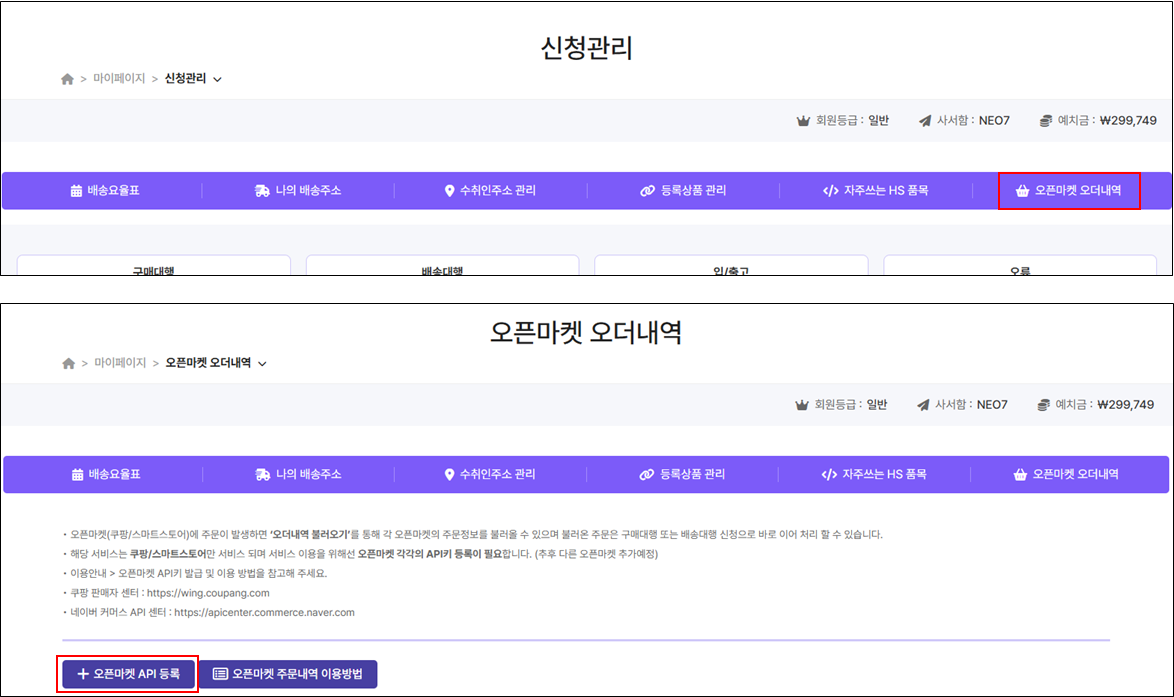Expand the 오픈마켓 오더내역 breadcrumb dropdown chevron

pos(262,363)
